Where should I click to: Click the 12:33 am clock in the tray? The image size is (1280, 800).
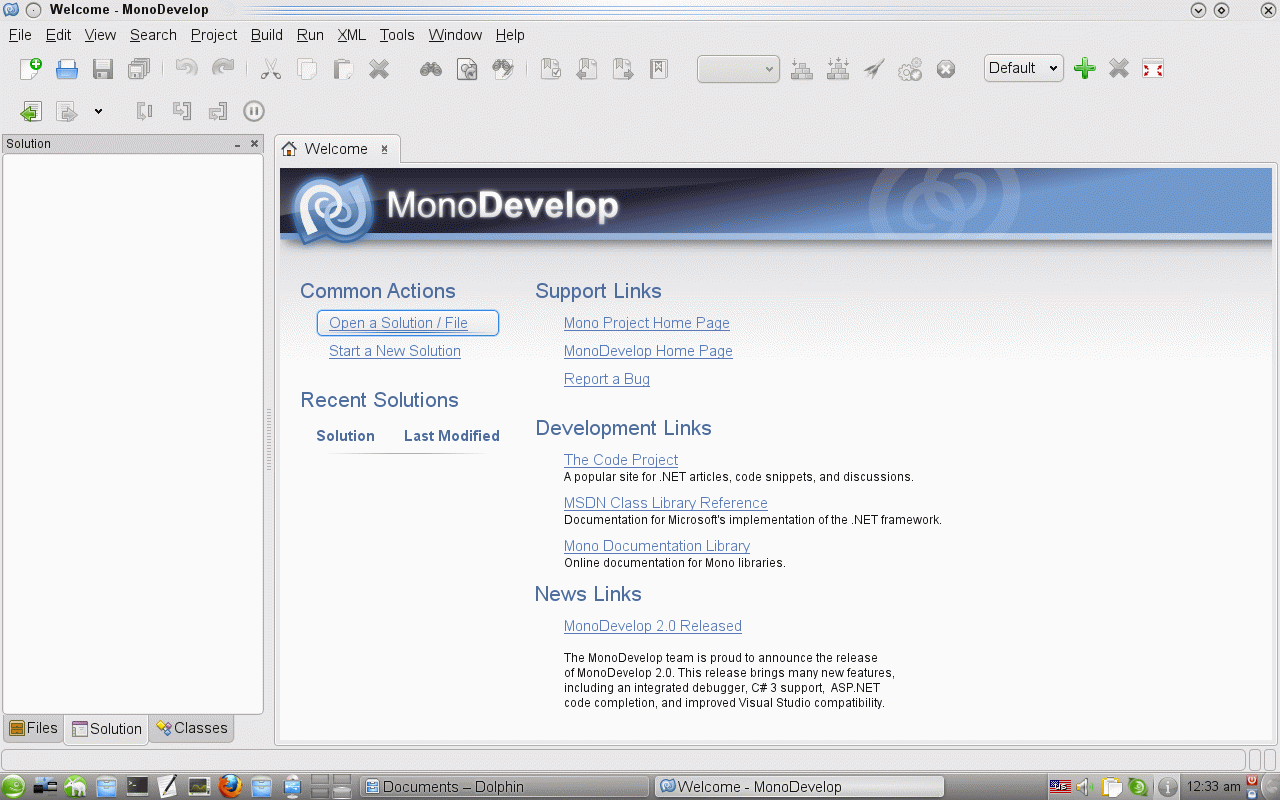click(1212, 786)
